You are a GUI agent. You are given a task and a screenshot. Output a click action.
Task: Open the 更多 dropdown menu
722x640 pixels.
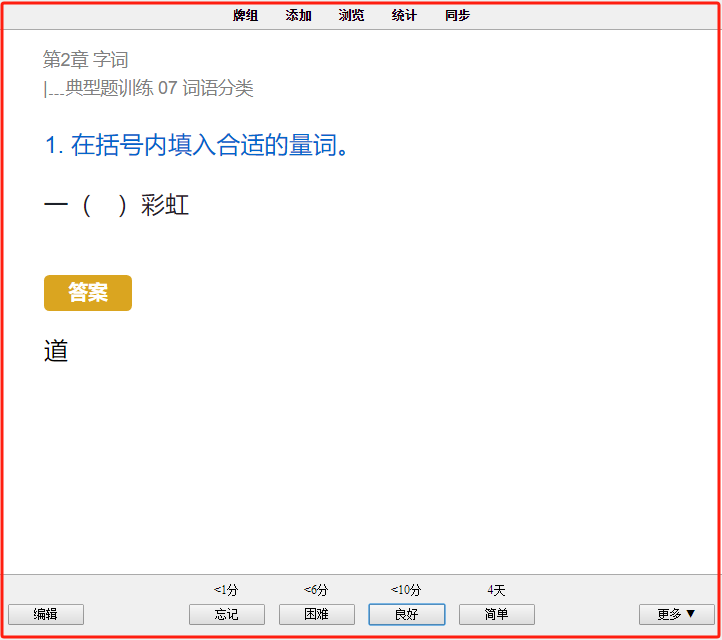(x=676, y=614)
